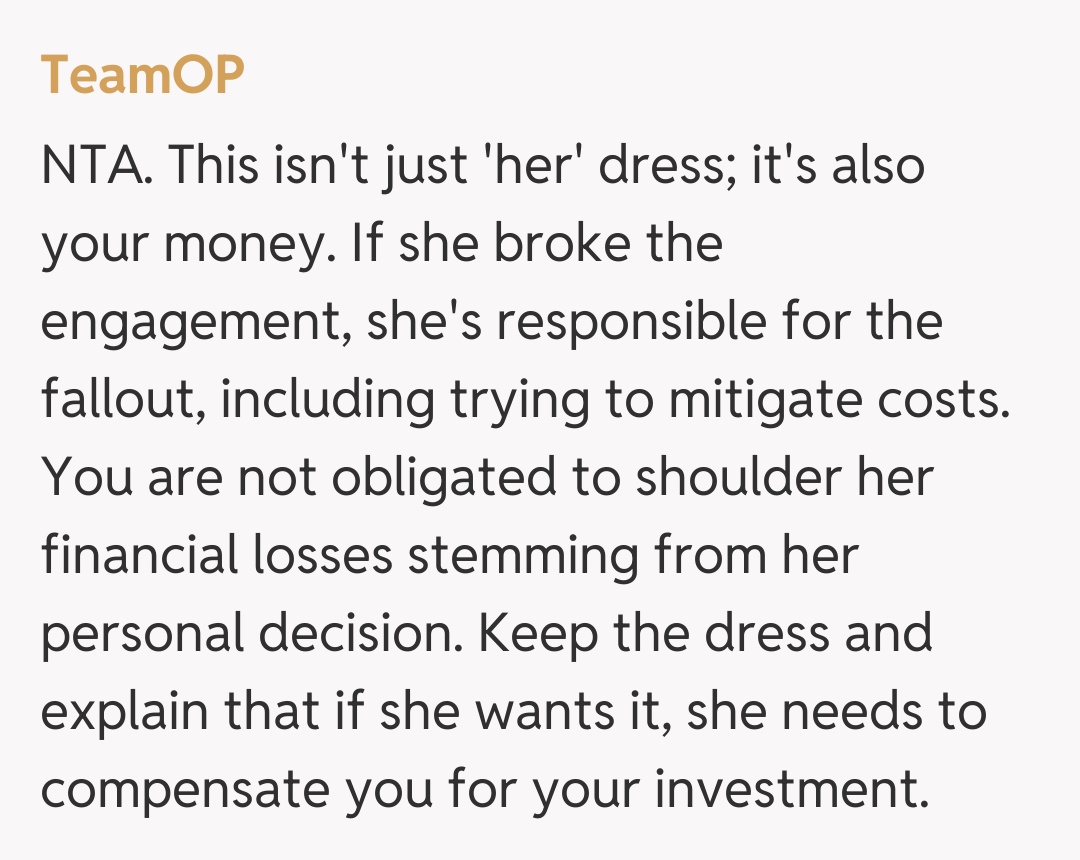Click the words 'she needs to'

click(x=836, y=712)
